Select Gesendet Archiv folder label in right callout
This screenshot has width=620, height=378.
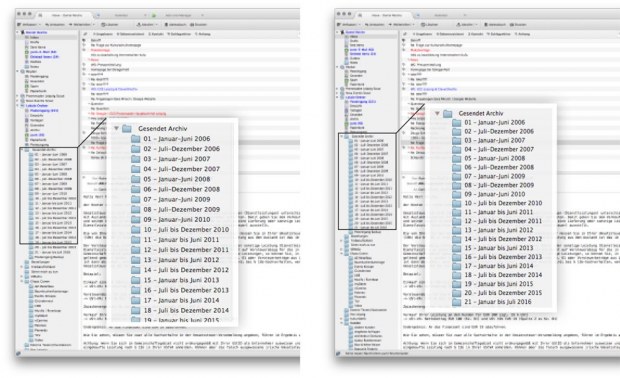[481, 113]
